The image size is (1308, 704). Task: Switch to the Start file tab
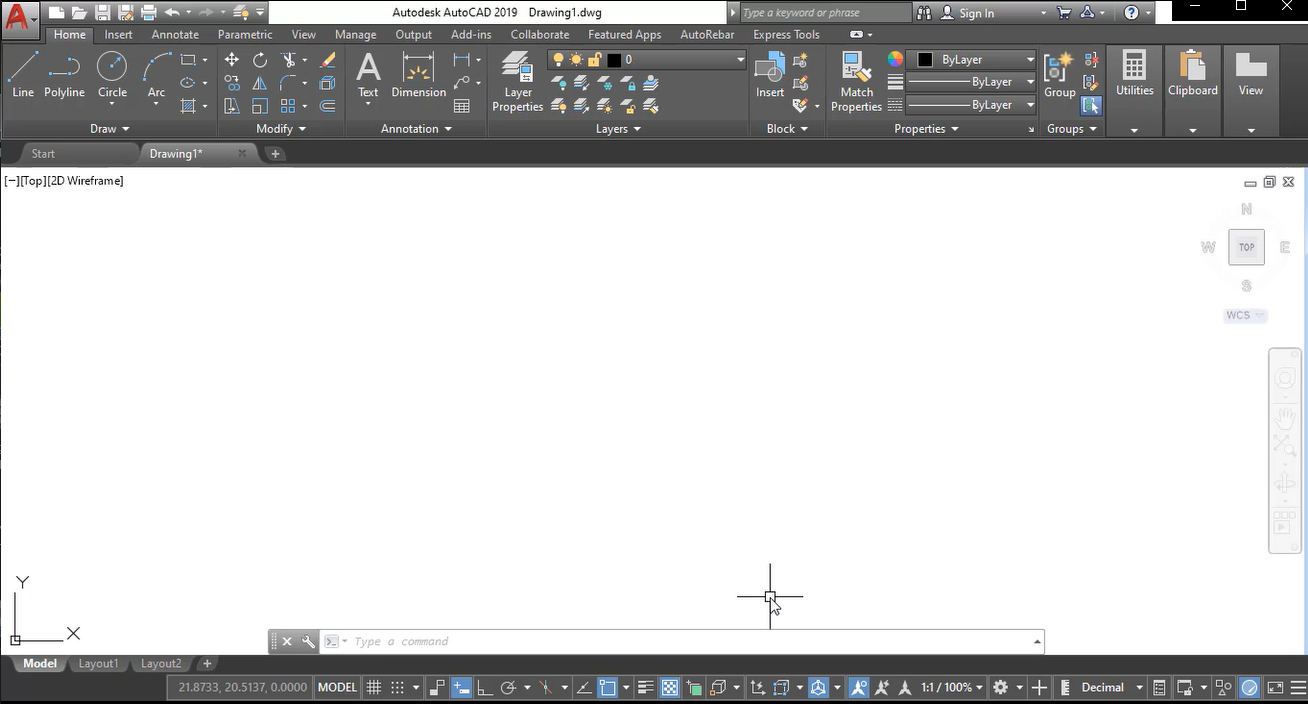(43, 154)
